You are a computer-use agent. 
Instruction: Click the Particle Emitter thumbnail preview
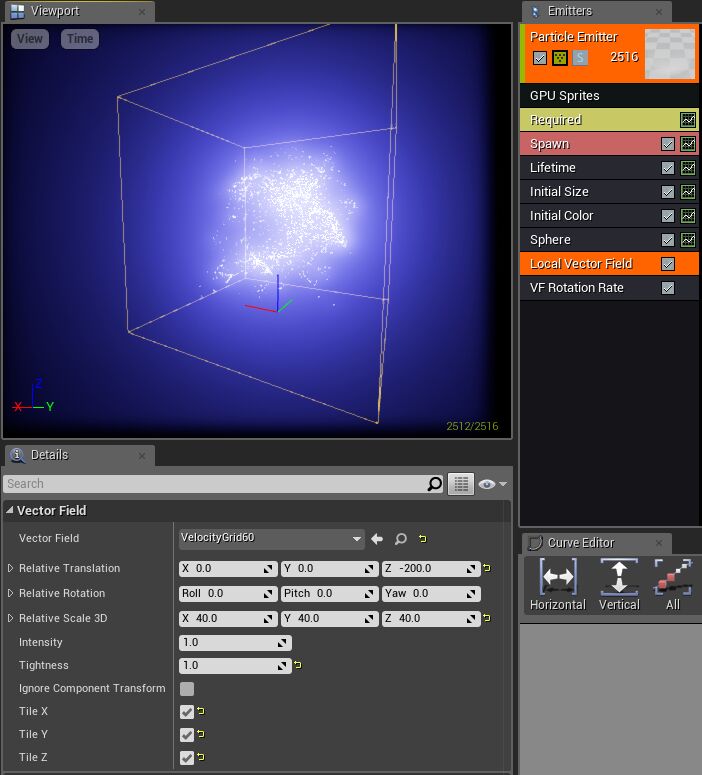670,54
